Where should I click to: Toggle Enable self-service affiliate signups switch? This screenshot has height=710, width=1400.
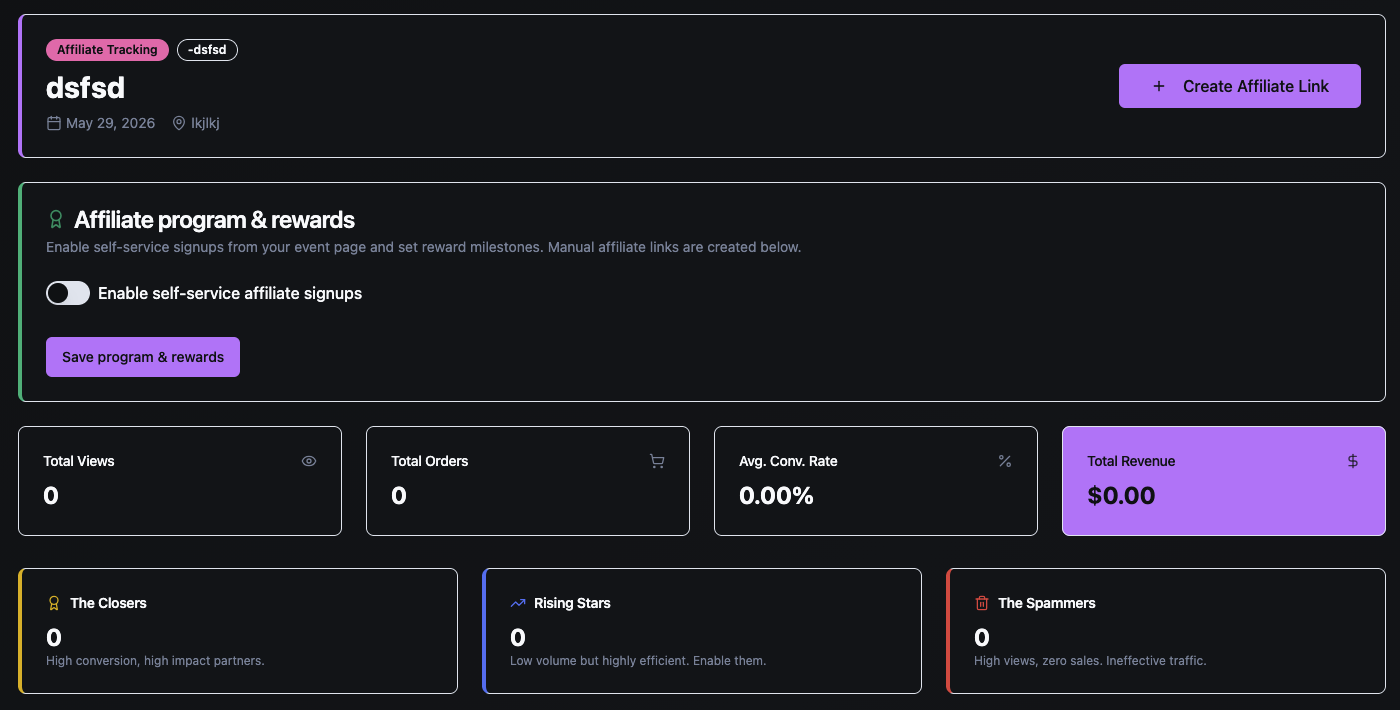pyautogui.click(x=68, y=293)
